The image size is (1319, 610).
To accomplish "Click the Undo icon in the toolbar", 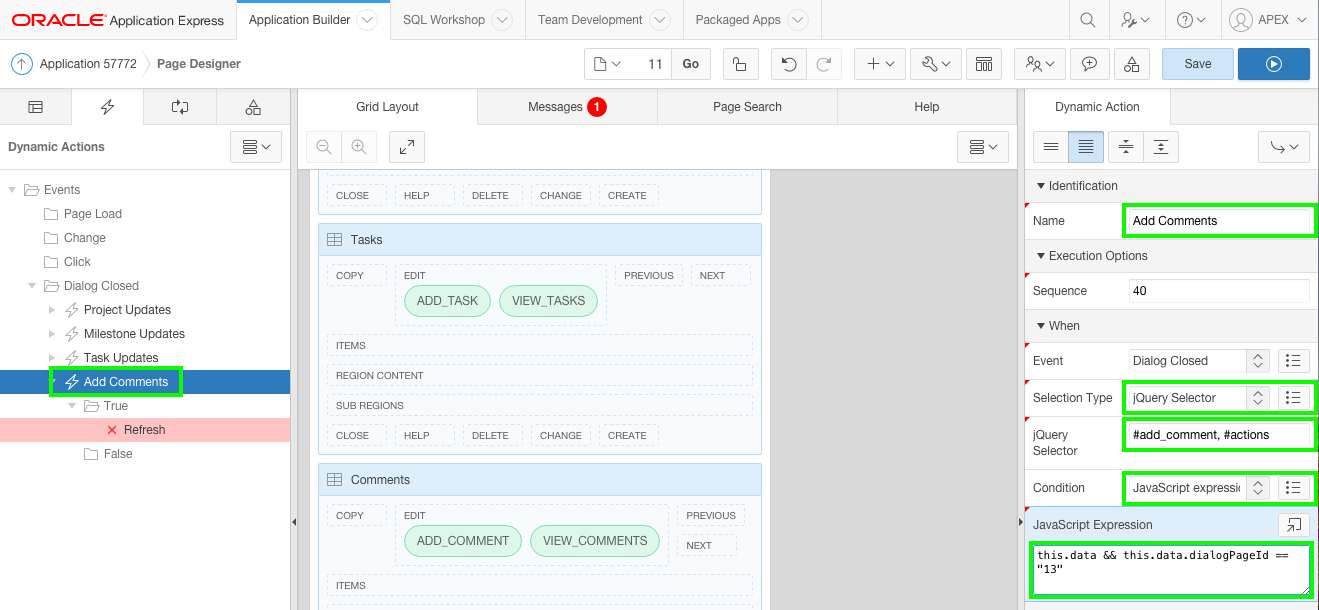I will click(789, 63).
